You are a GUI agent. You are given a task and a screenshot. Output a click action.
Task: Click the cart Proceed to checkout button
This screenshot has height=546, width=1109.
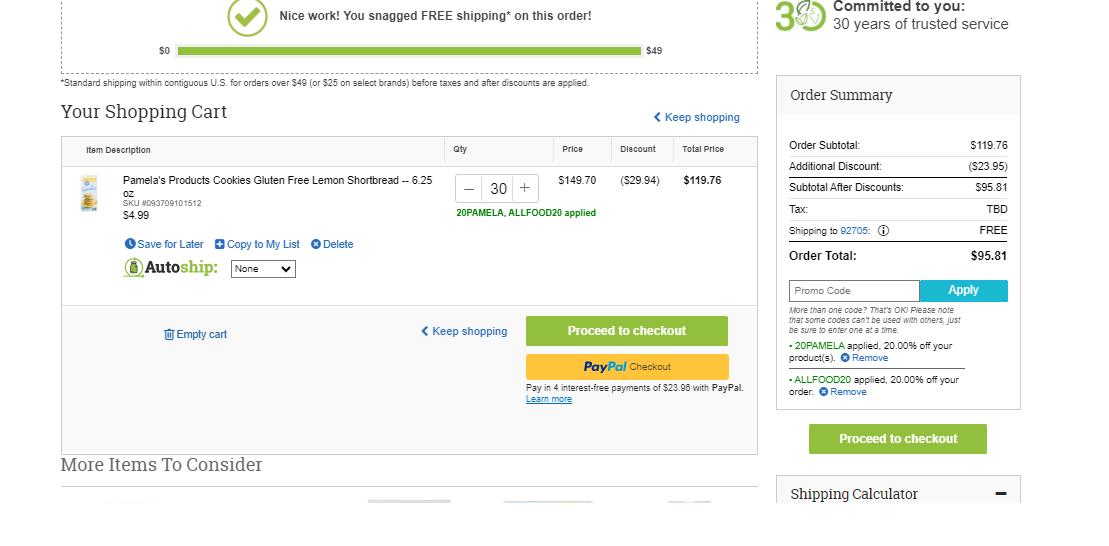[627, 331]
